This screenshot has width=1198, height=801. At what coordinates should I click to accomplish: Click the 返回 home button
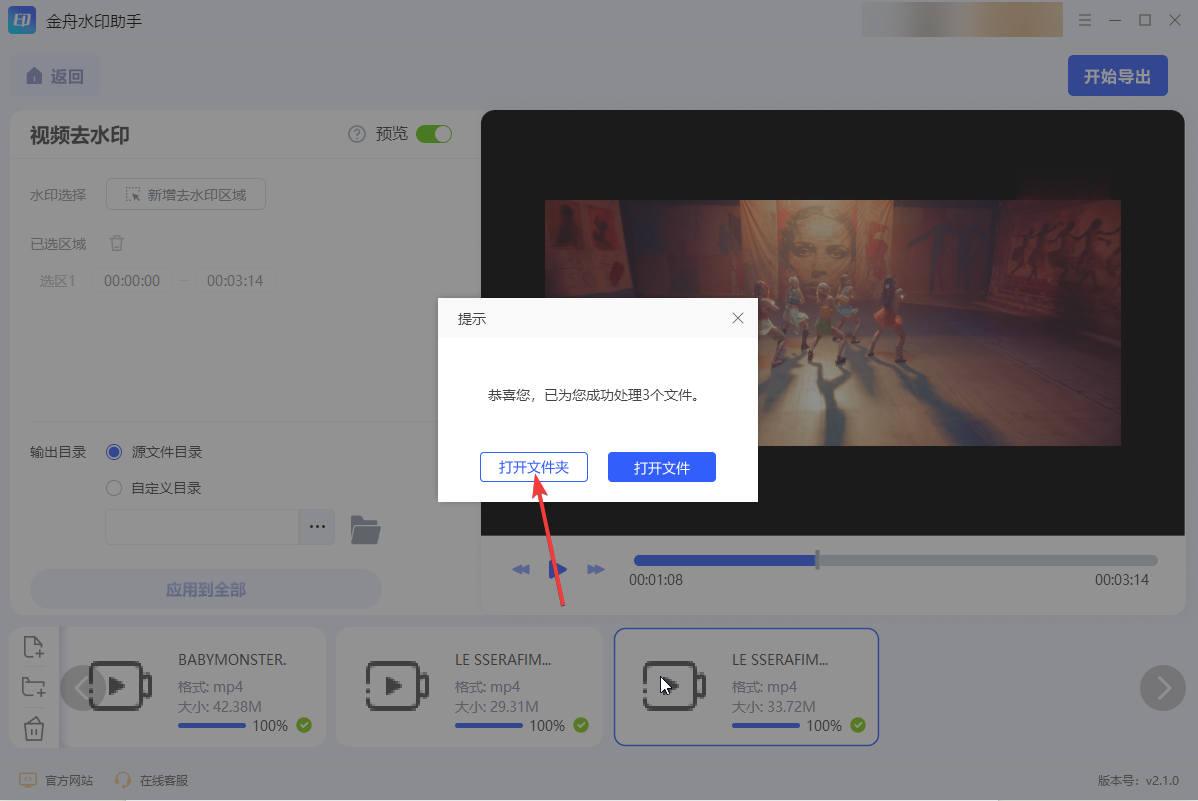[55, 76]
